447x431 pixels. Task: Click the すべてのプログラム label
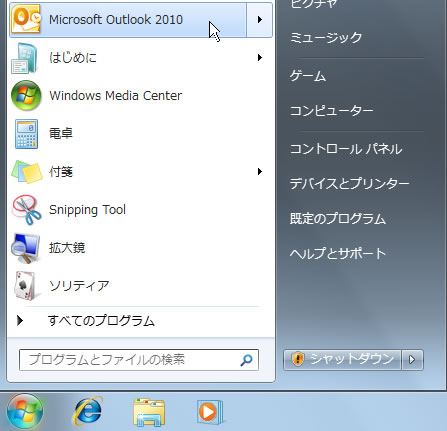tap(101, 321)
